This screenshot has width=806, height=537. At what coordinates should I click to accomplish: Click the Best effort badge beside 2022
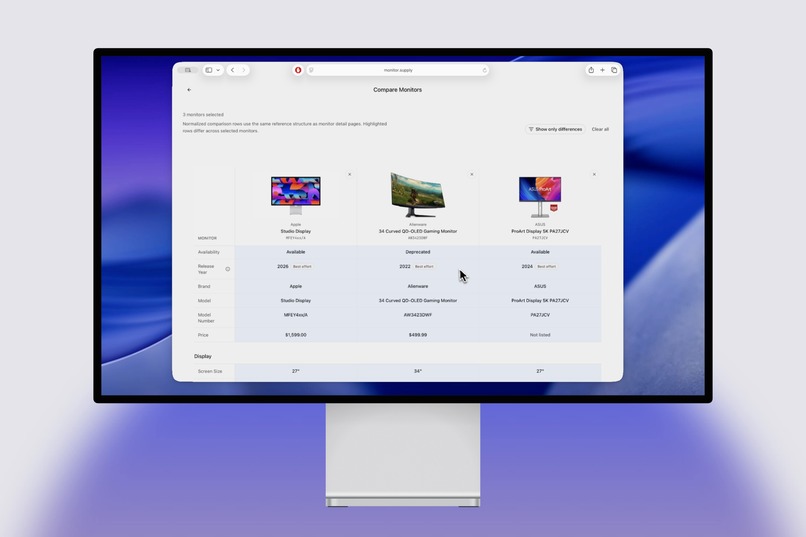click(x=424, y=267)
